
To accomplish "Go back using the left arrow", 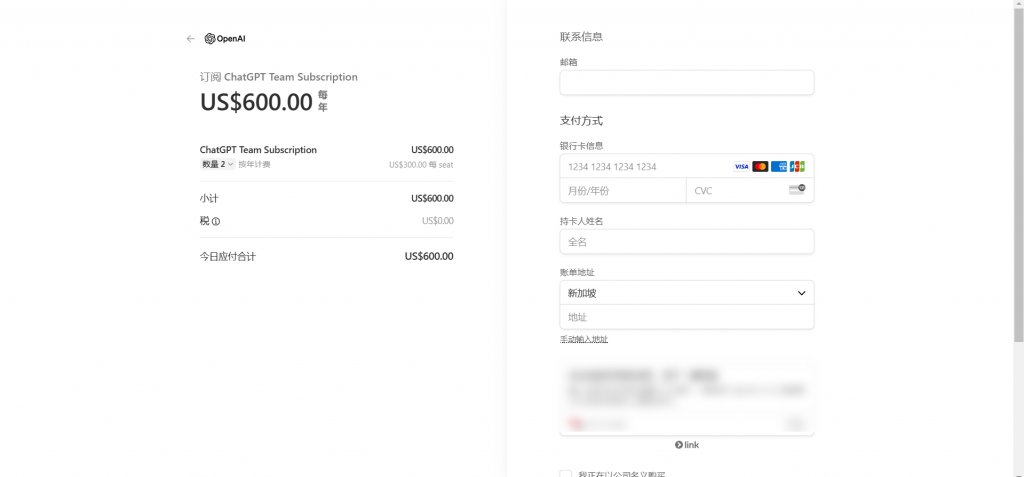I will [191, 39].
